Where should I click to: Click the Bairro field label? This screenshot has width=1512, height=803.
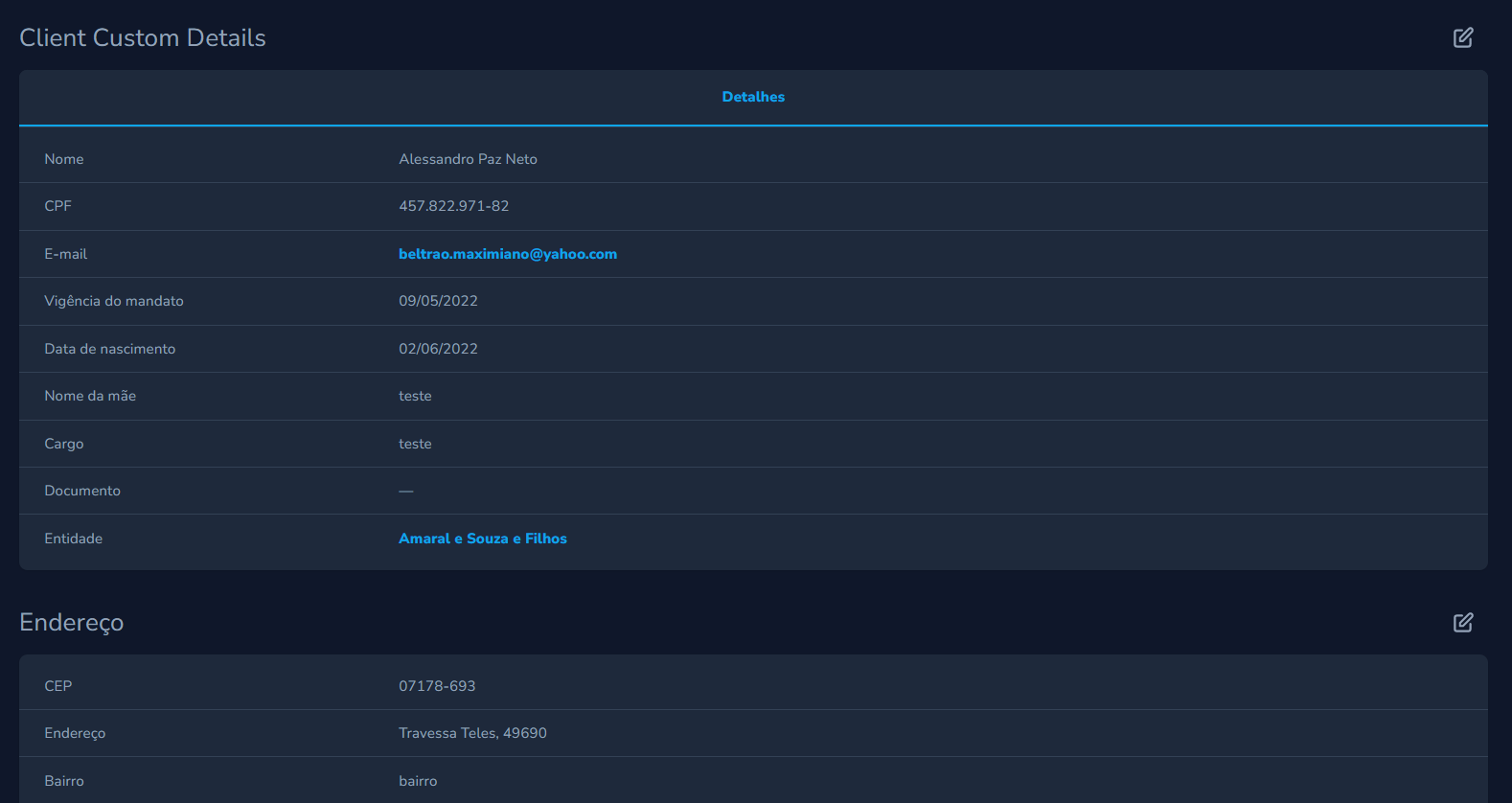64,781
